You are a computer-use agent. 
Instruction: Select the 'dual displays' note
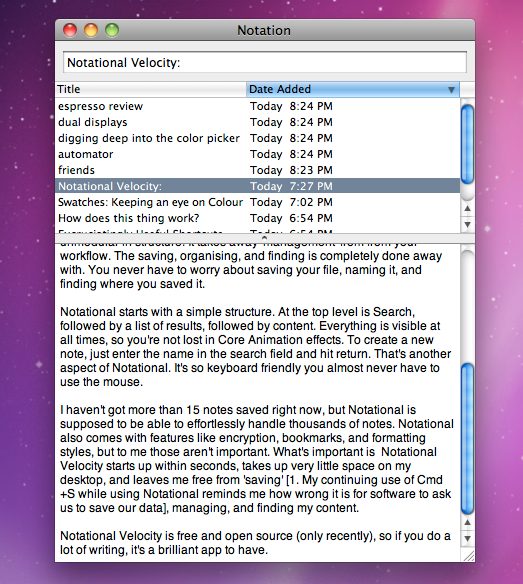point(257,122)
